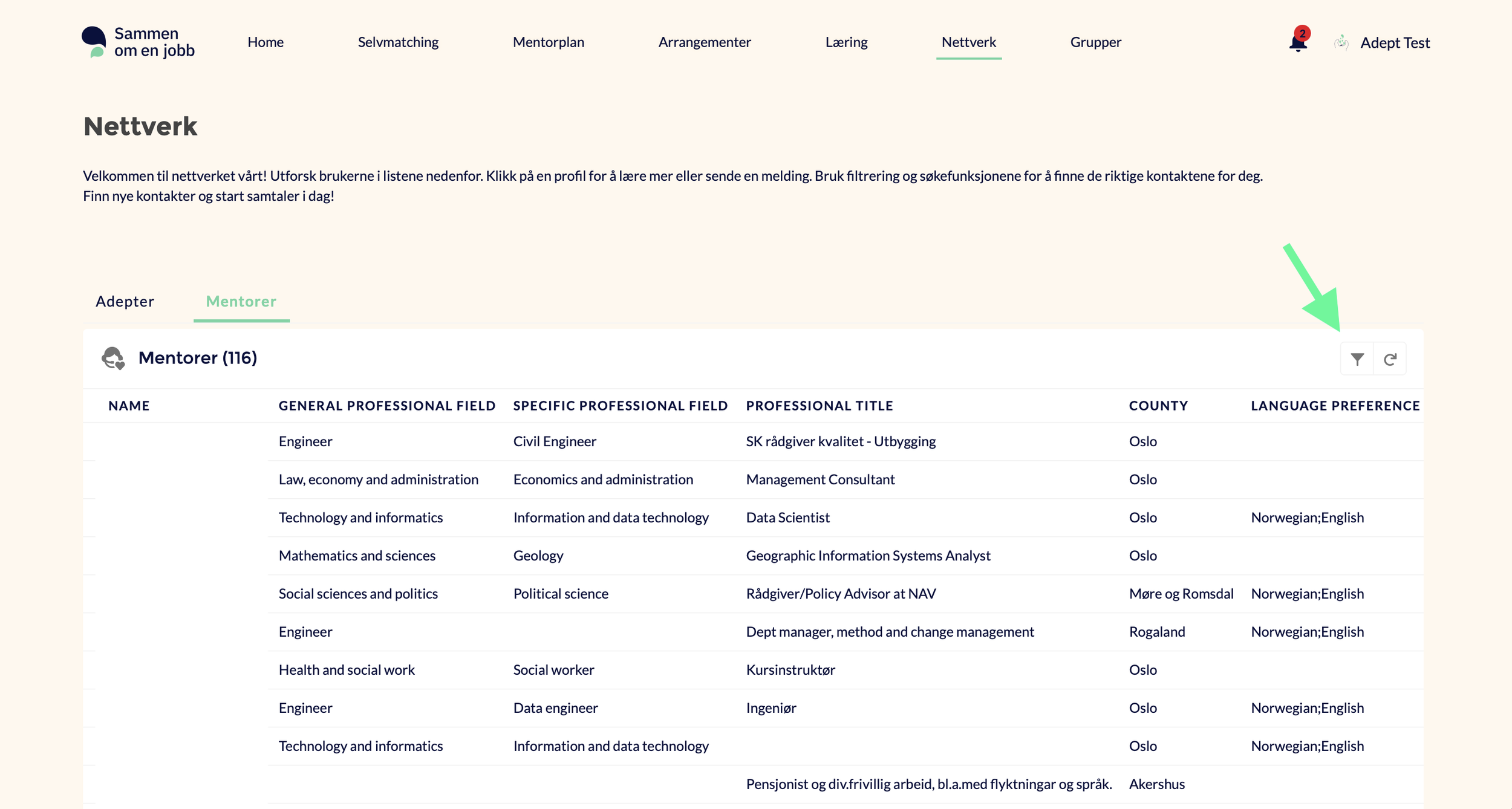Open the filter funnel icon

coord(1357,359)
